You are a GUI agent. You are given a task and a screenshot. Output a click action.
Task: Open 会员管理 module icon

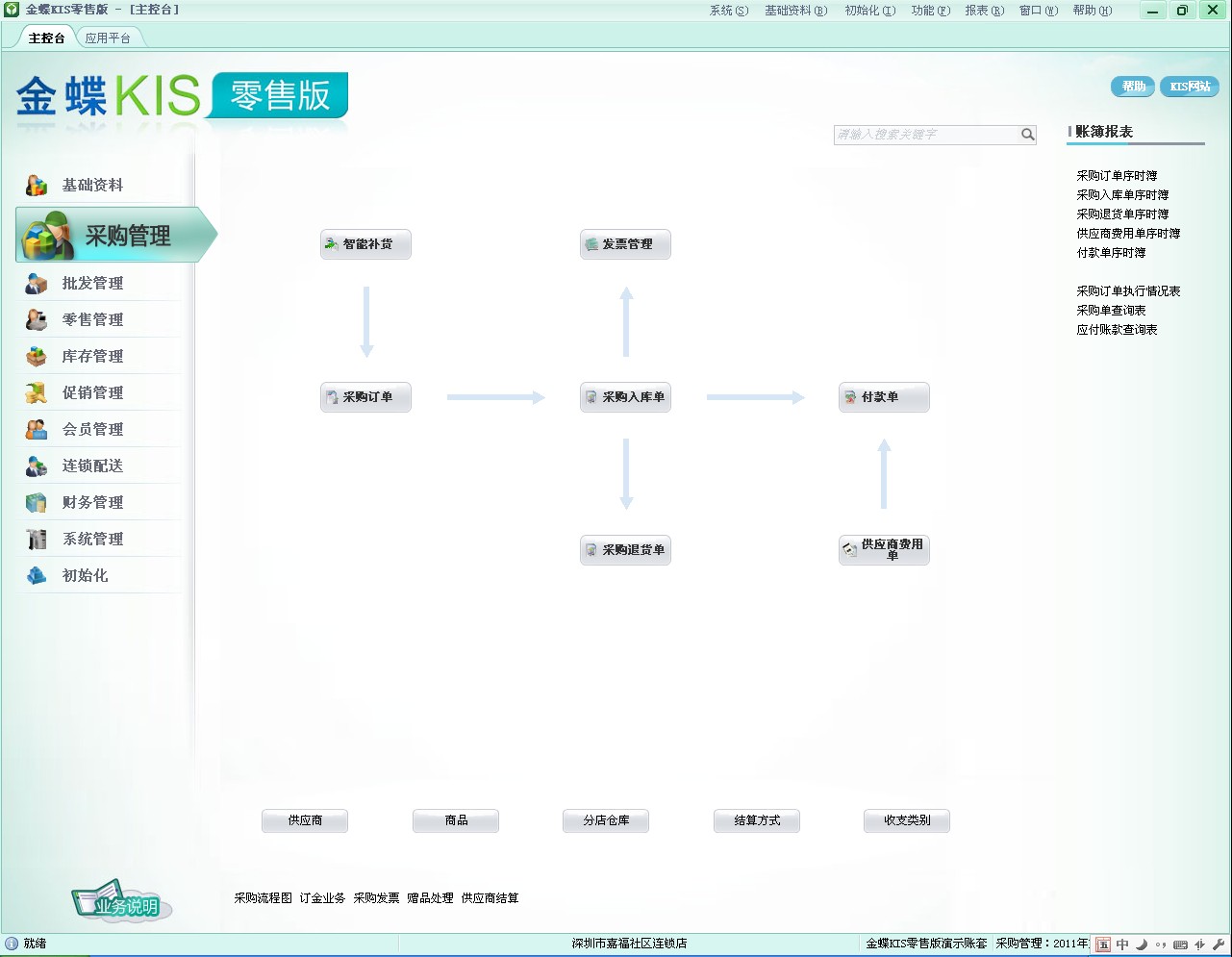(x=37, y=429)
